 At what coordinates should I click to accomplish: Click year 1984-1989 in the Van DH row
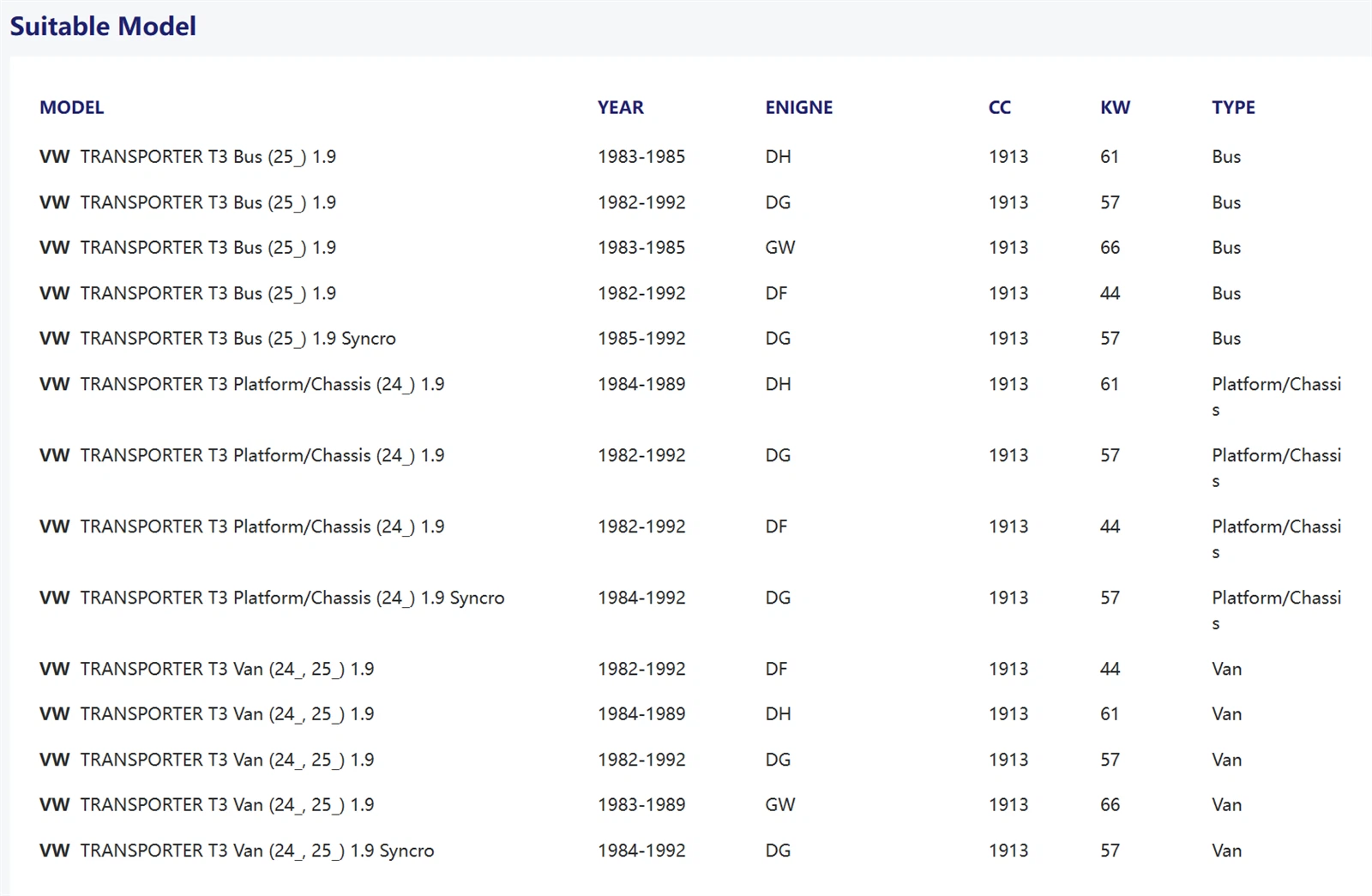tap(641, 714)
